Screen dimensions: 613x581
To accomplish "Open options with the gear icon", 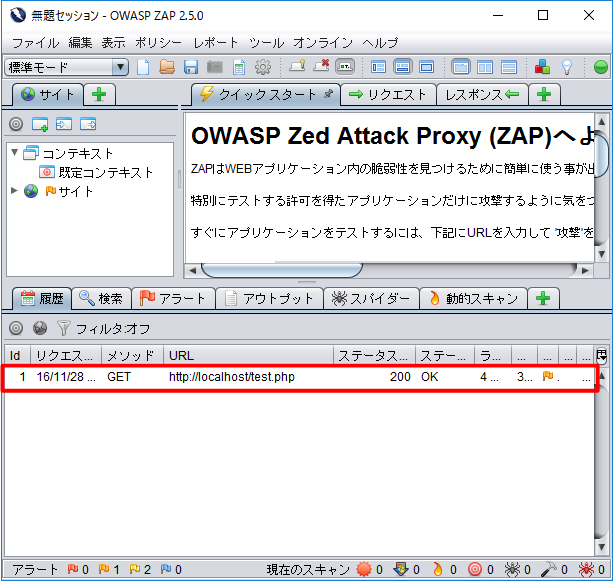I will tap(263, 67).
